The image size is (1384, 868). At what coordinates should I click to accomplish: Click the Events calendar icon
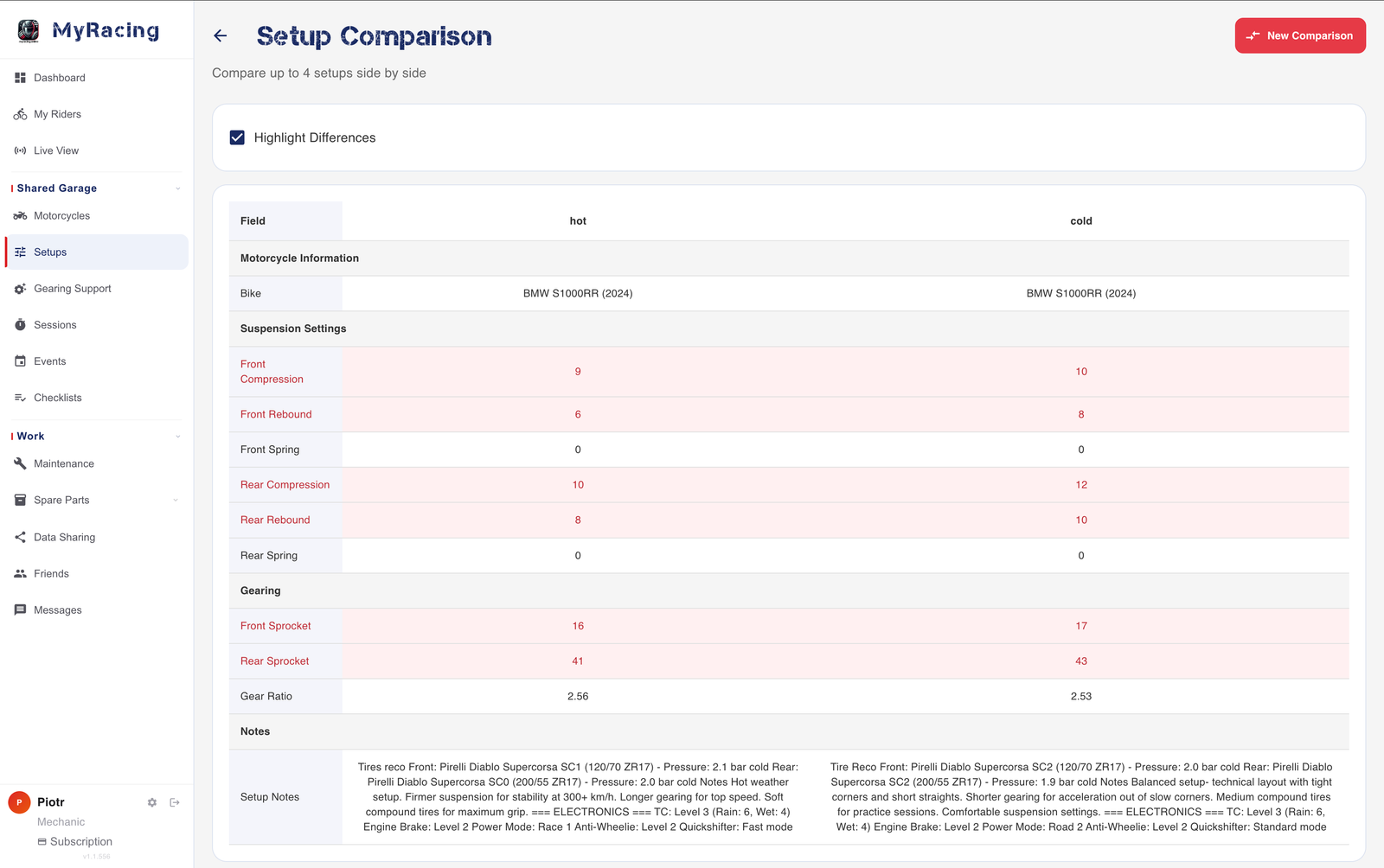point(20,361)
